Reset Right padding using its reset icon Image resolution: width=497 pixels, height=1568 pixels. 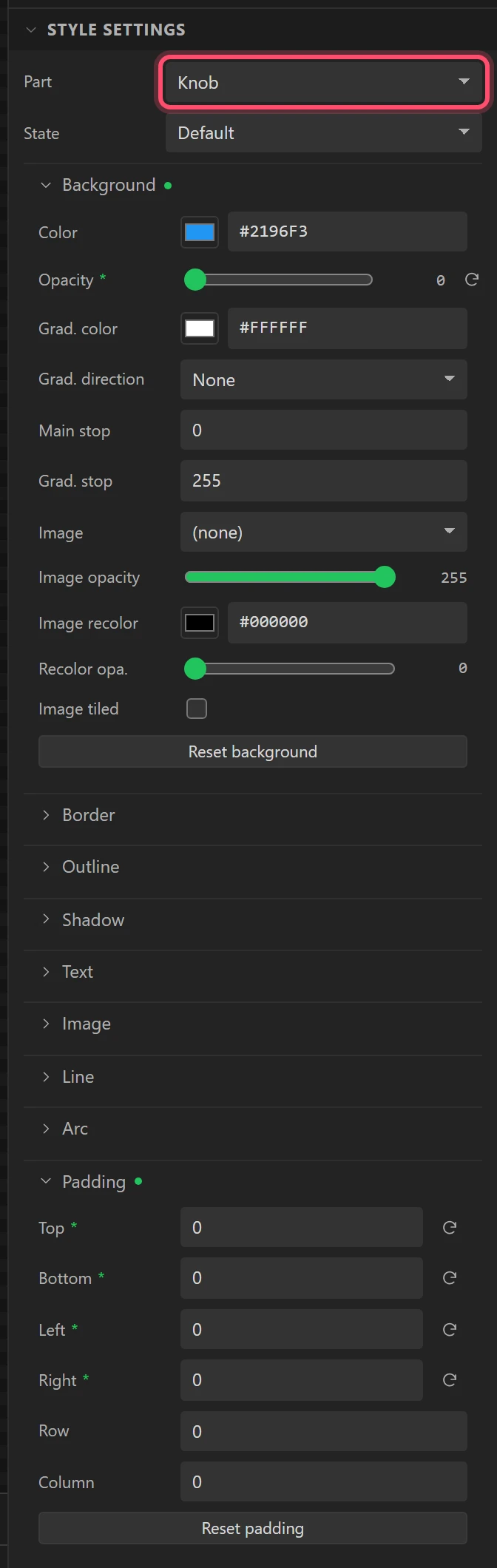449,1380
